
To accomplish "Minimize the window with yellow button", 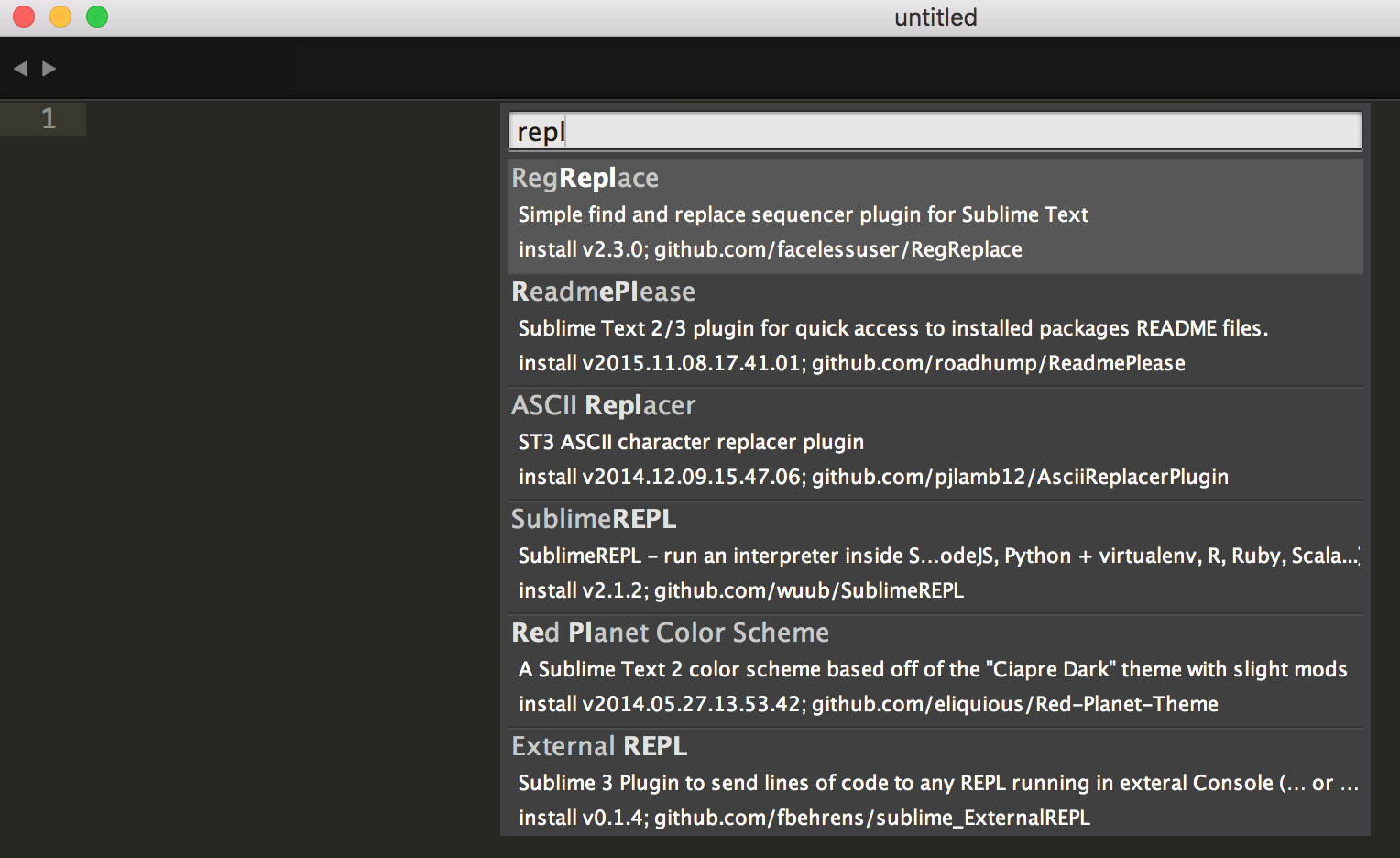I will tap(60, 16).
